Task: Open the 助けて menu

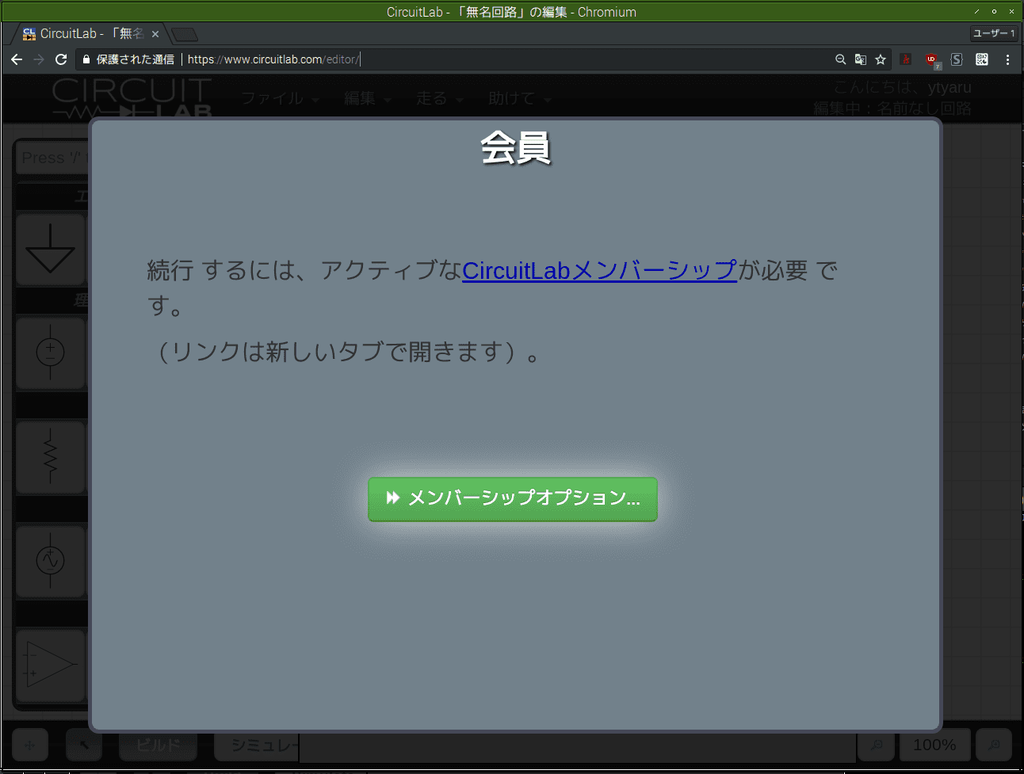Action: tap(519, 99)
